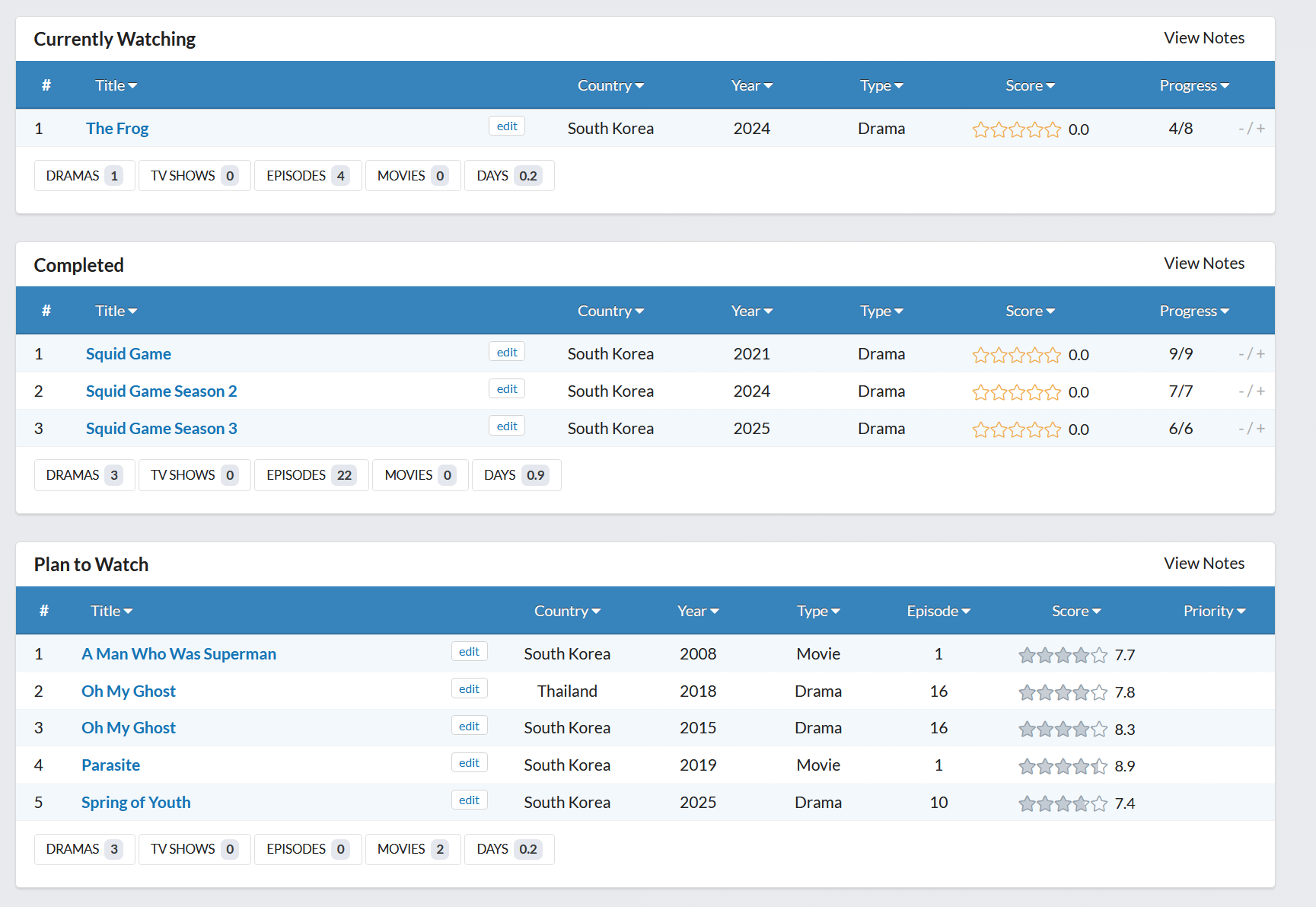
Task: Edit Squid Game Season 3 entry
Action: (507, 426)
